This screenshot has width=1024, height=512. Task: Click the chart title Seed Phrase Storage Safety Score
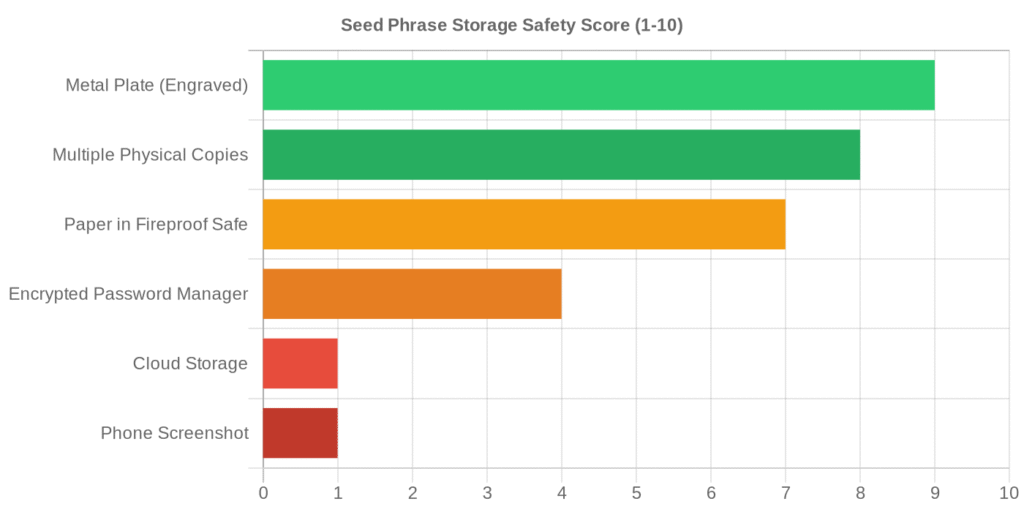[511, 25]
